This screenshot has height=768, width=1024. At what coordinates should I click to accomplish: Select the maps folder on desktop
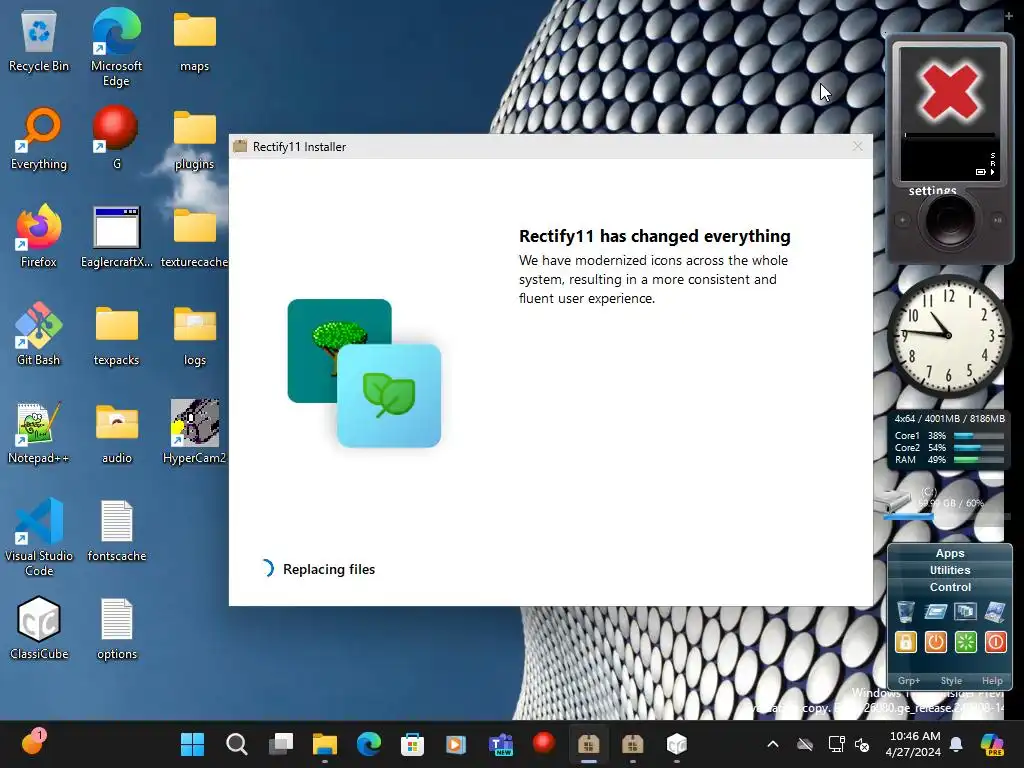point(195,42)
